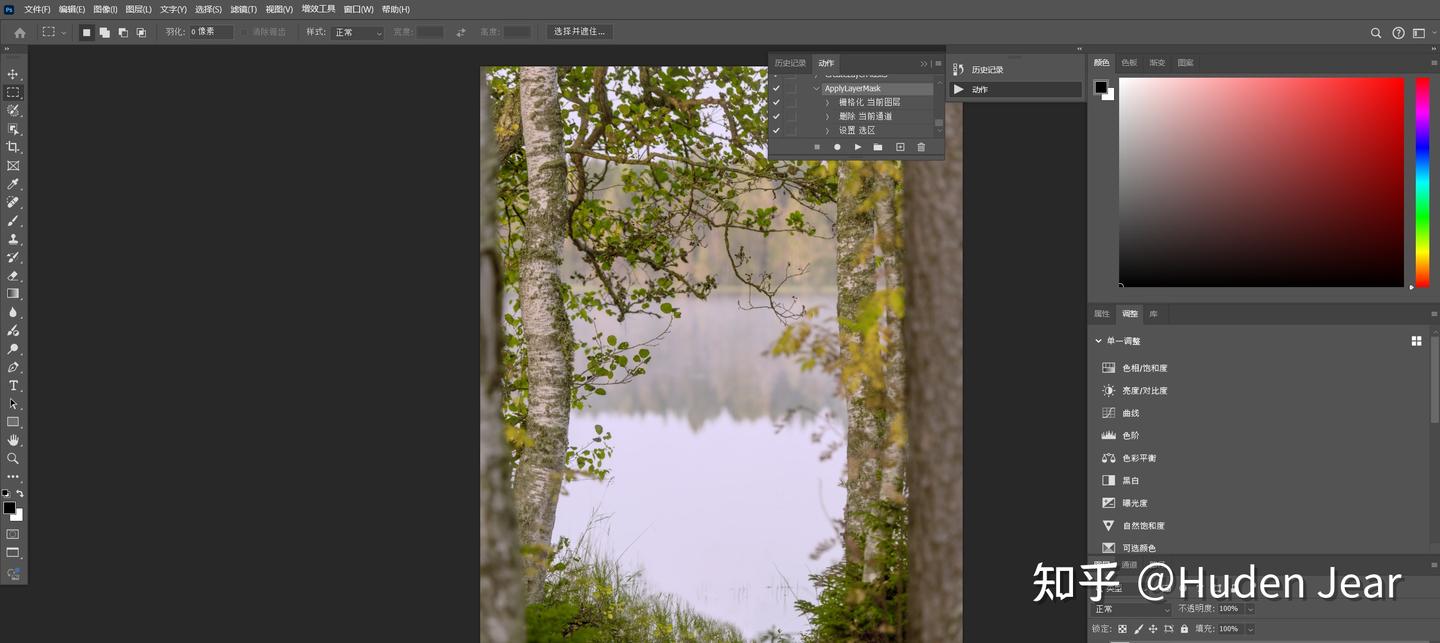Play the selected action

click(858, 147)
